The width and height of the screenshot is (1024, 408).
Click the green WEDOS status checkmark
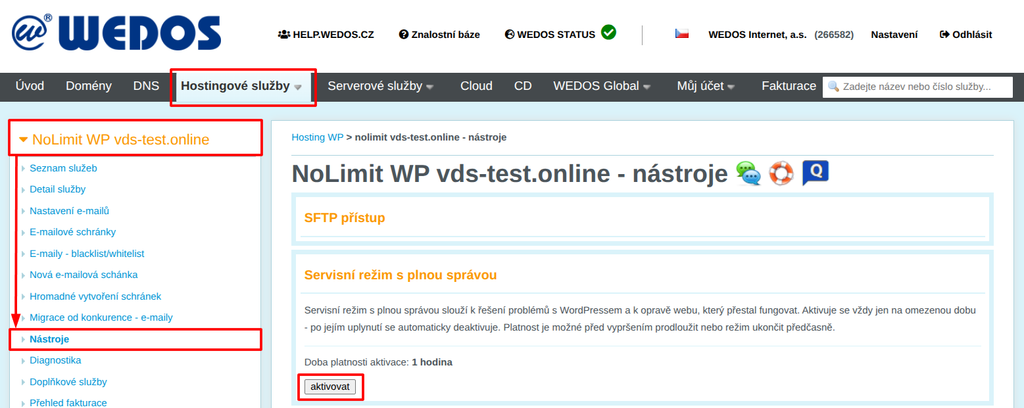click(x=609, y=32)
